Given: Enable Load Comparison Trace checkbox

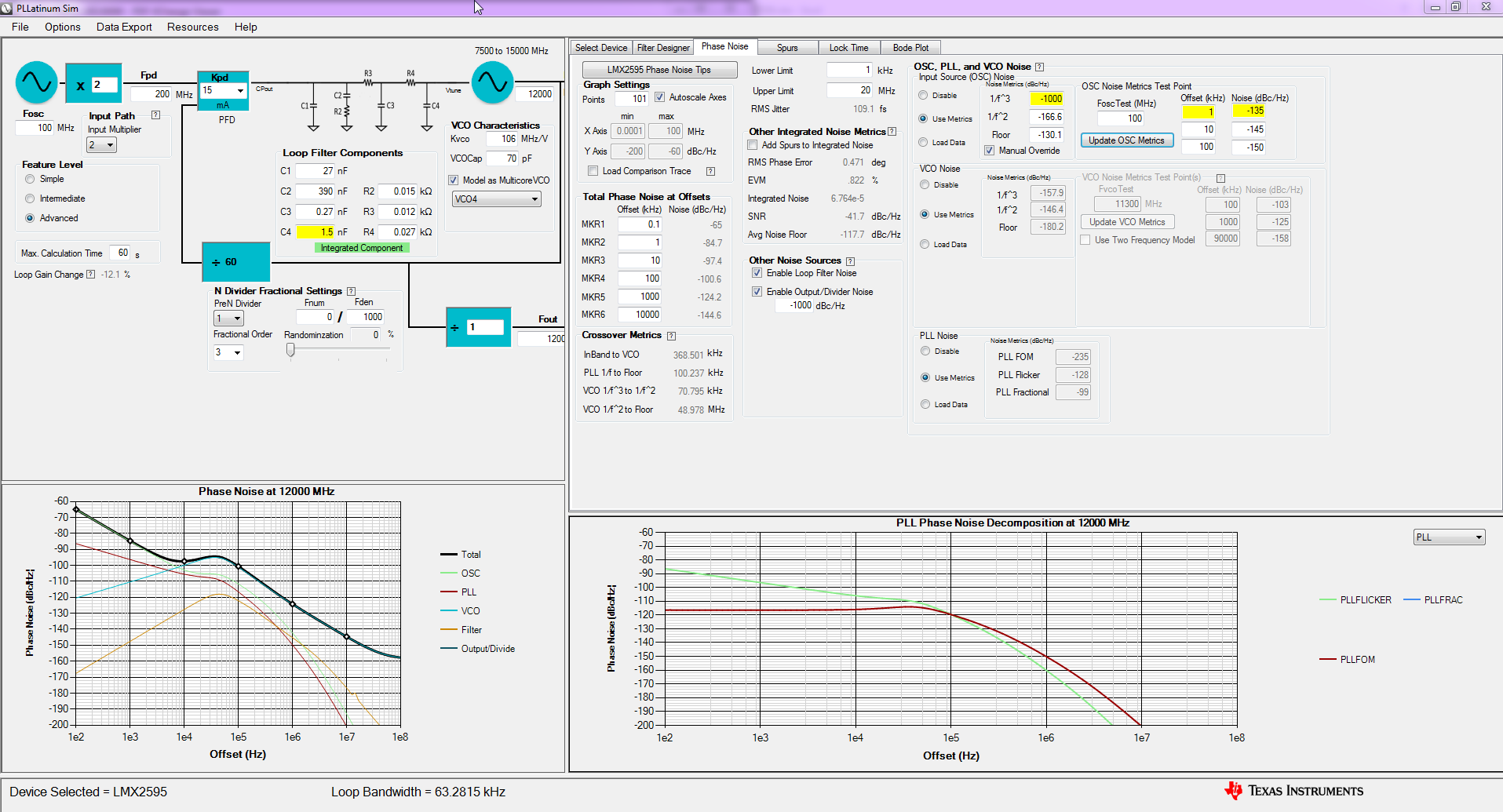Looking at the screenshot, I should pos(593,171).
